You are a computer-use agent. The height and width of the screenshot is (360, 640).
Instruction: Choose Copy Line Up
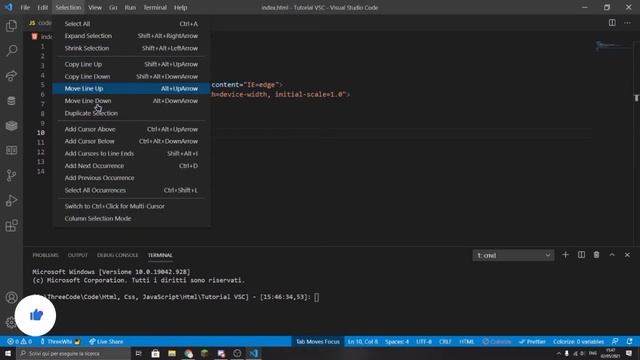[131, 64]
